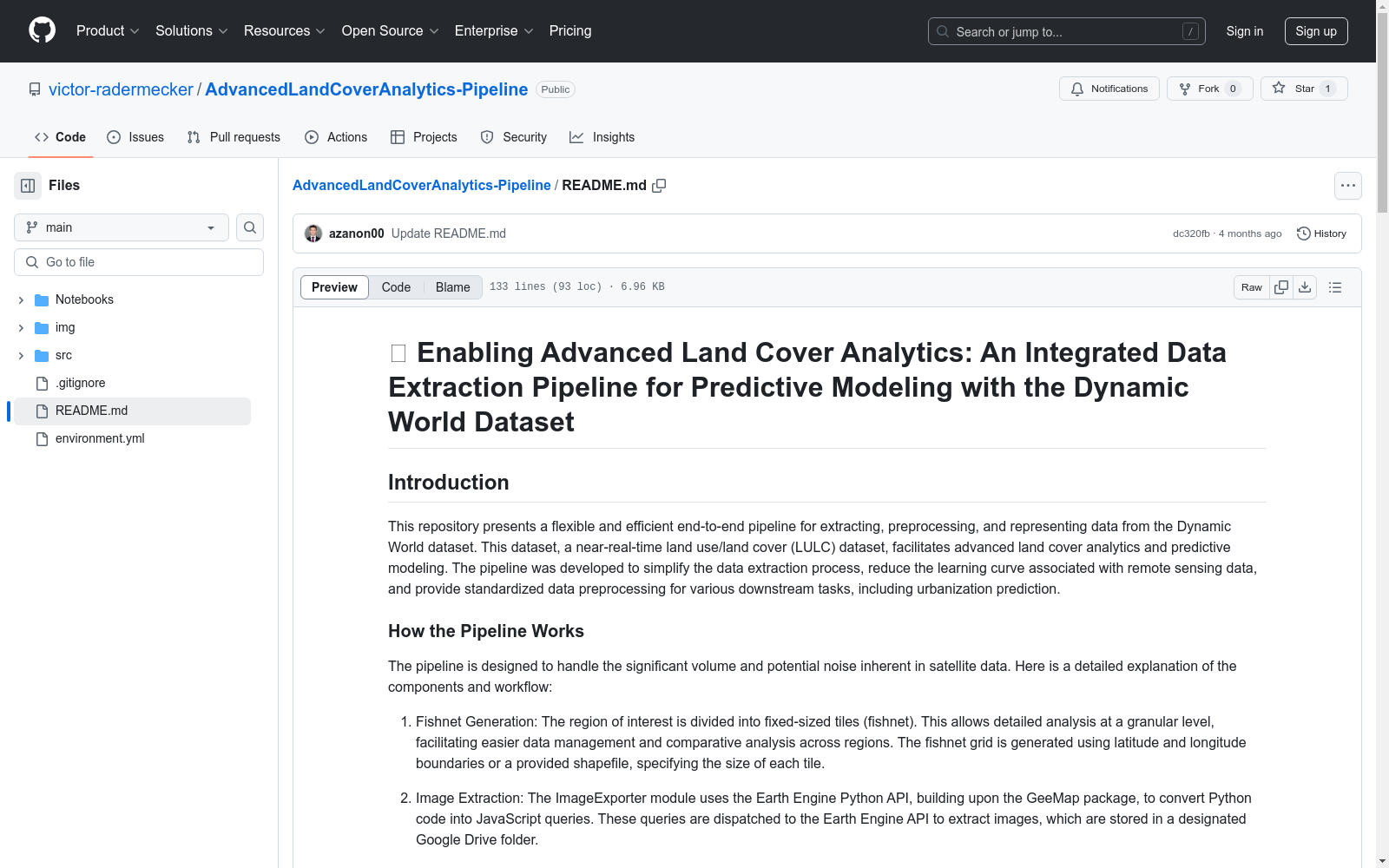Image resolution: width=1389 pixels, height=868 pixels.
Task: Click the GitHub home logo icon
Action: click(x=41, y=30)
